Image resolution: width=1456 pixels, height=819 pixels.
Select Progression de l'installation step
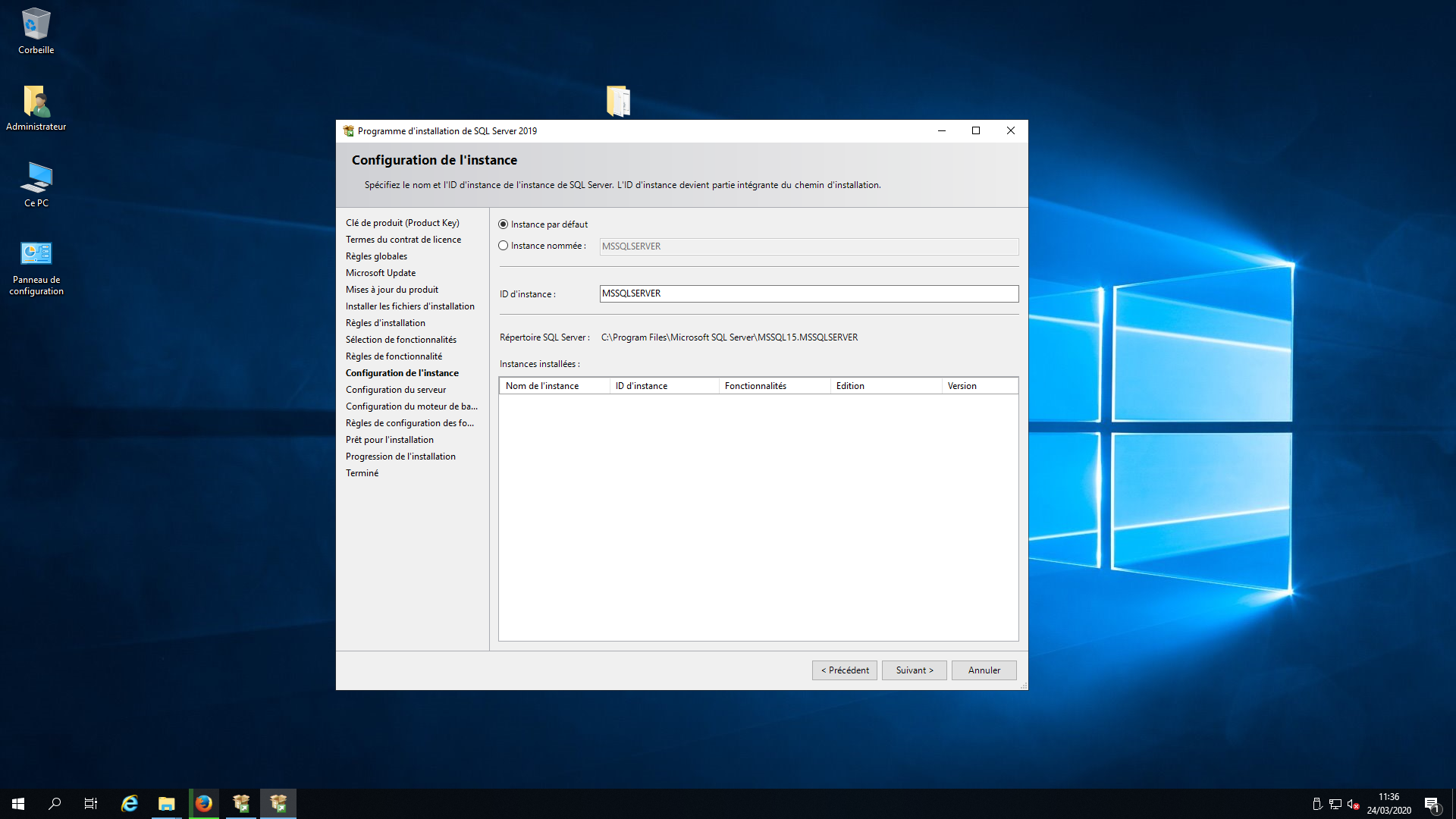[400, 457]
